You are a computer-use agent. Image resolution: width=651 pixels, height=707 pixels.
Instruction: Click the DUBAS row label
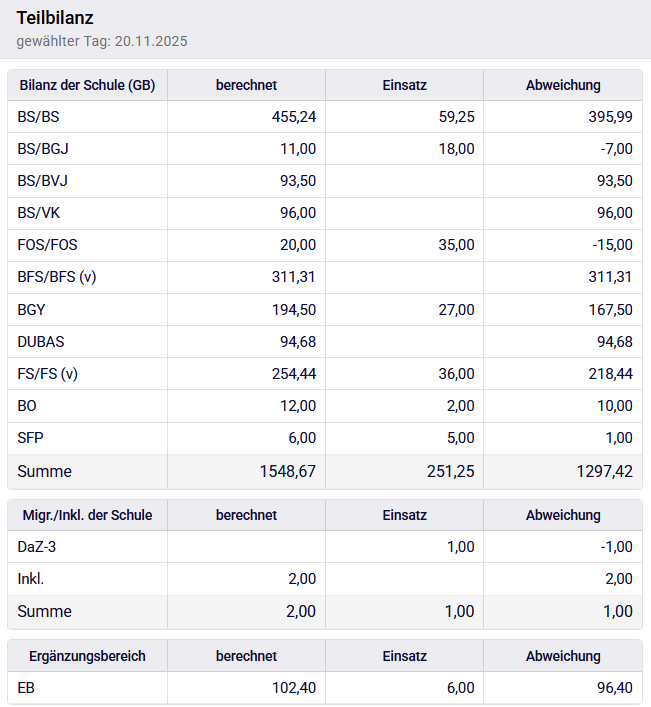(x=41, y=342)
